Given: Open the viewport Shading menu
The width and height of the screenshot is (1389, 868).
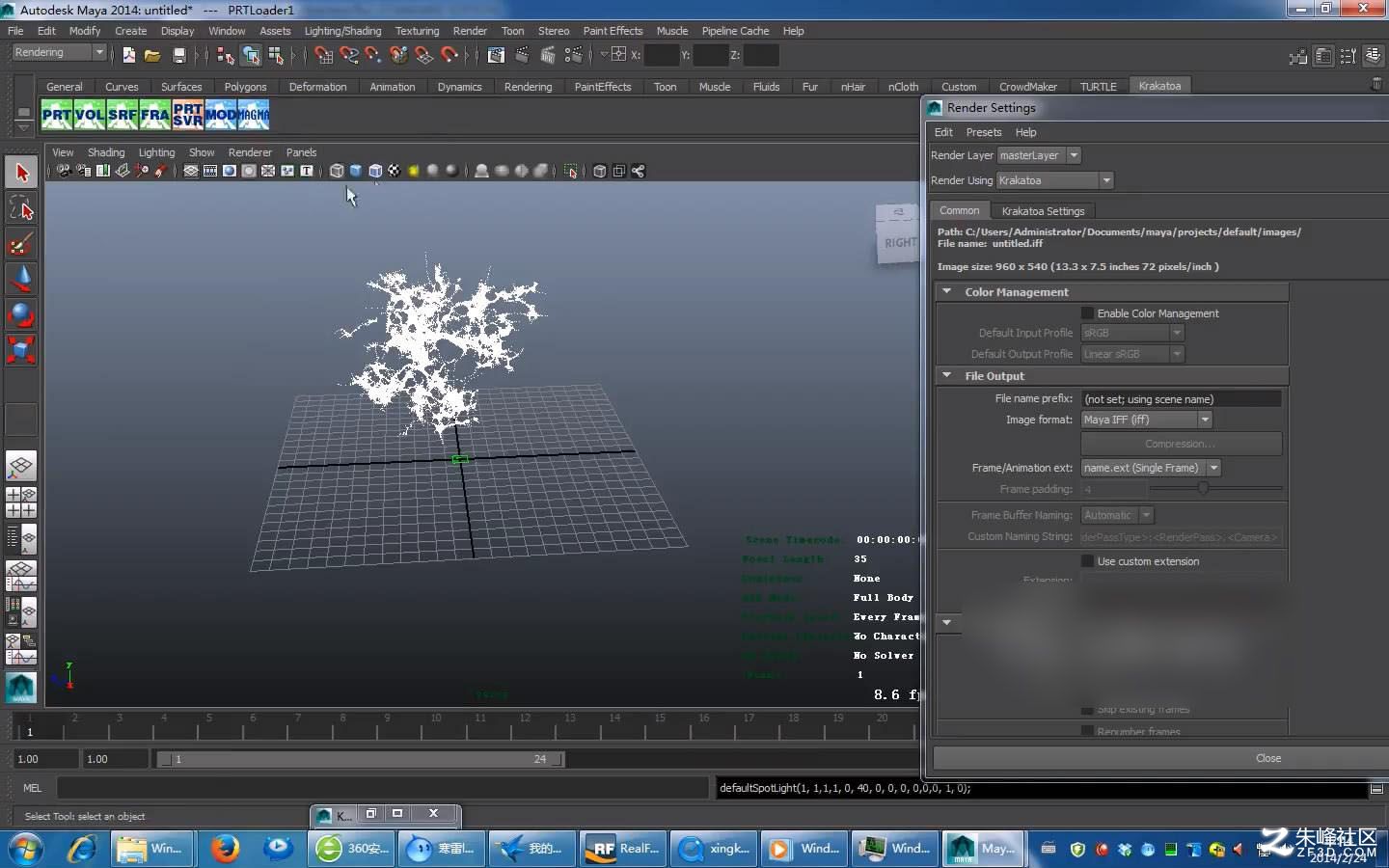Looking at the screenshot, I should click(106, 152).
